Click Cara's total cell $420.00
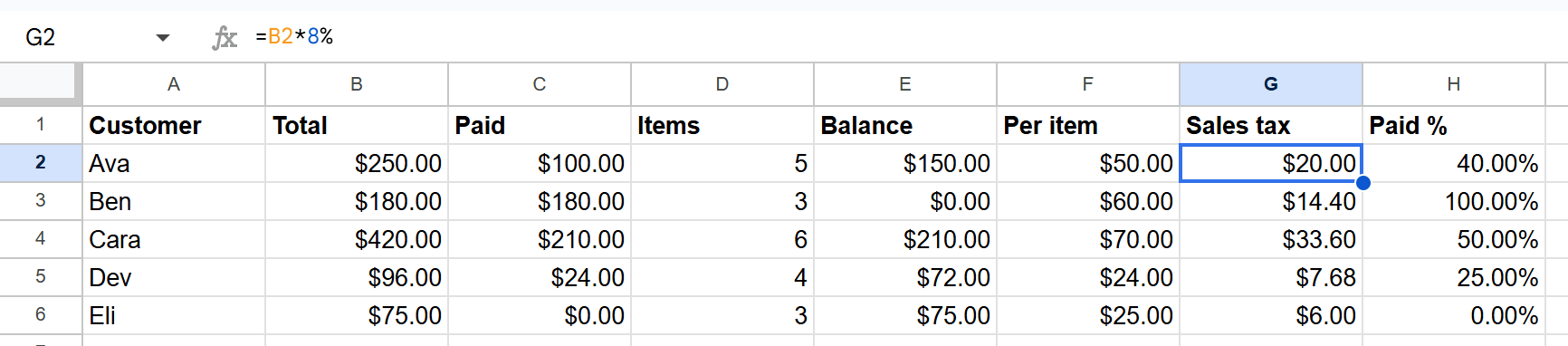This screenshot has width=1568, height=346. [x=357, y=239]
